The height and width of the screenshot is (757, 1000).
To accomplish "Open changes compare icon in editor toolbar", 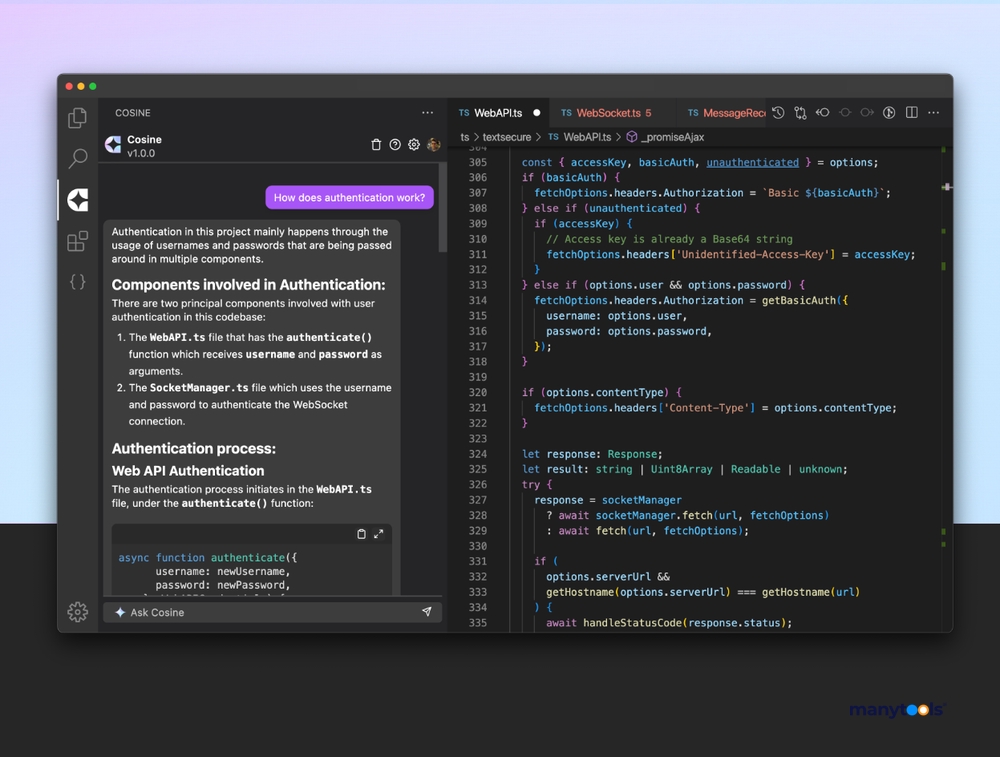I will pyautogui.click(x=800, y=113).
